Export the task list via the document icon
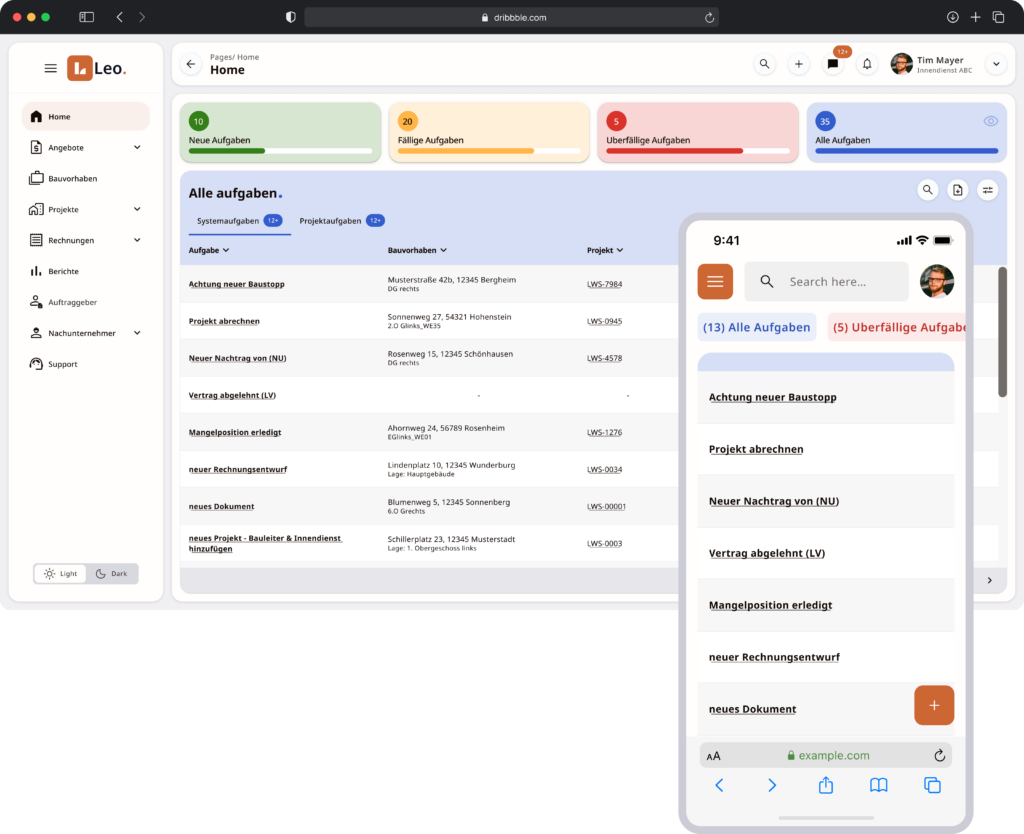 pos(957,190)
